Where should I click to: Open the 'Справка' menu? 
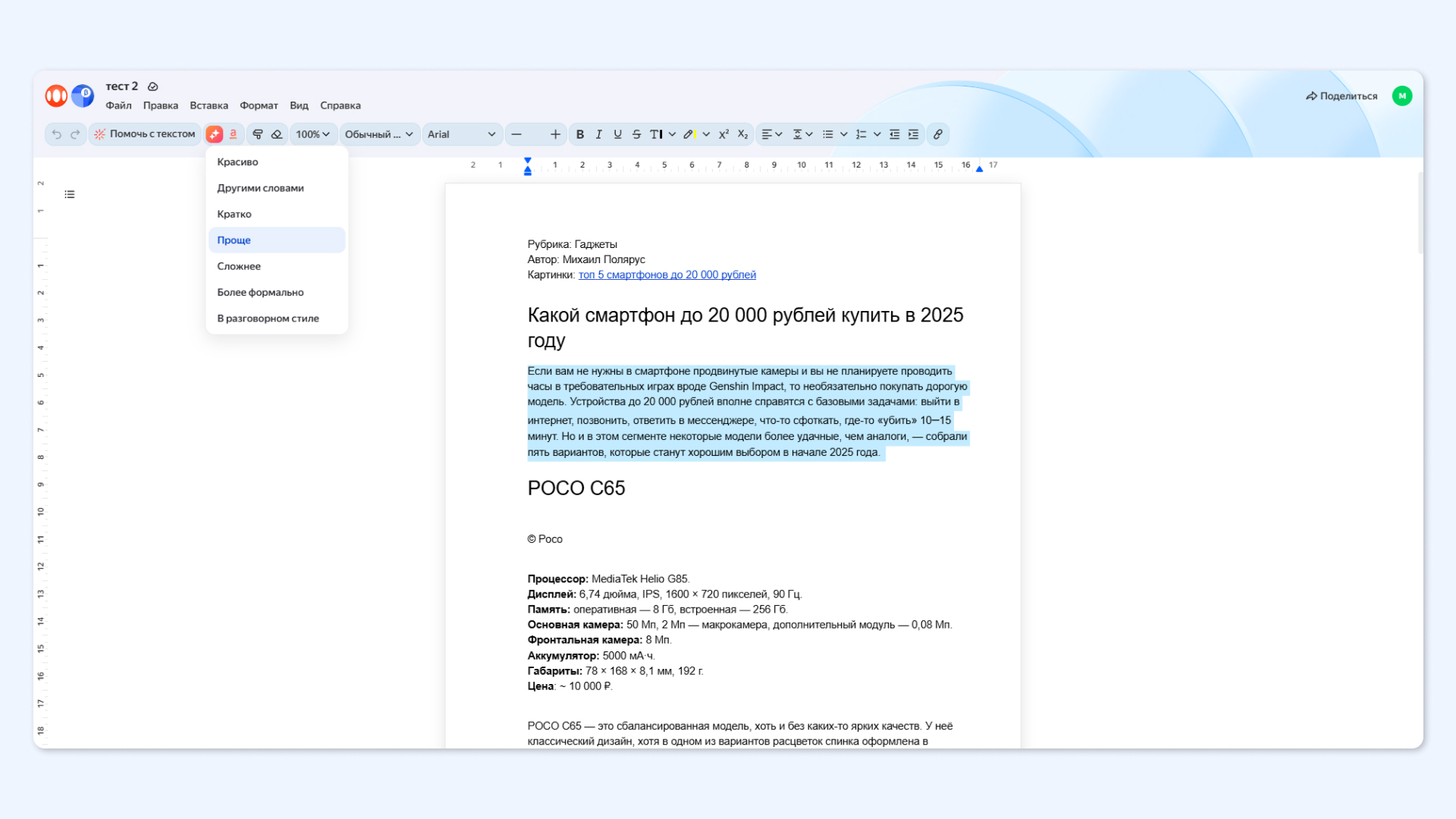(340, 105)
